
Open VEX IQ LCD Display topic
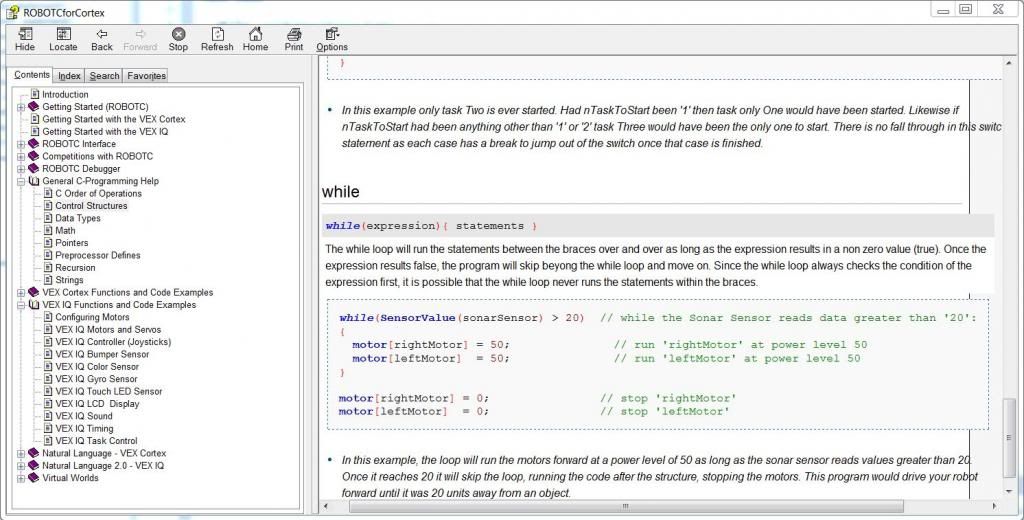97,404
